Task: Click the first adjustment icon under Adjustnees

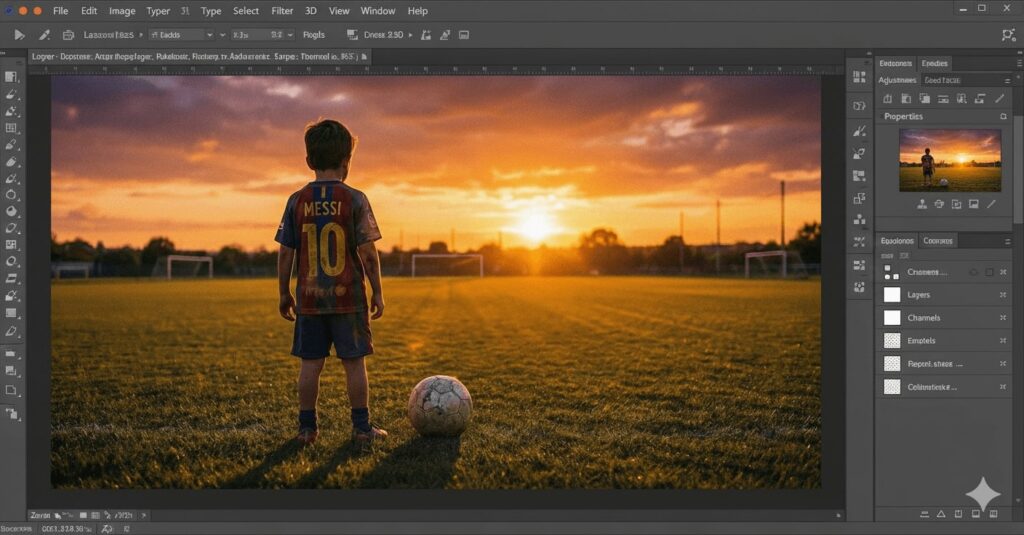Action: [x=888, y=99]
